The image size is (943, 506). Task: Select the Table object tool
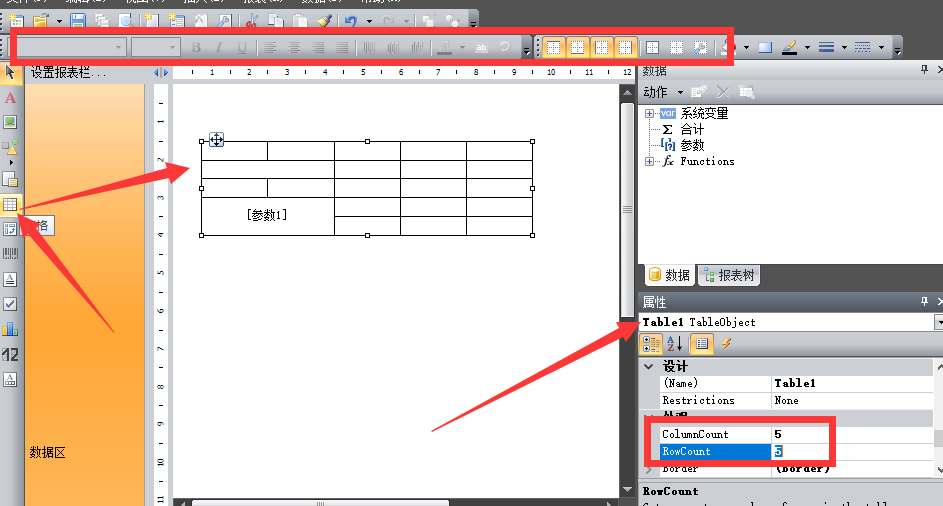[10, 205]
